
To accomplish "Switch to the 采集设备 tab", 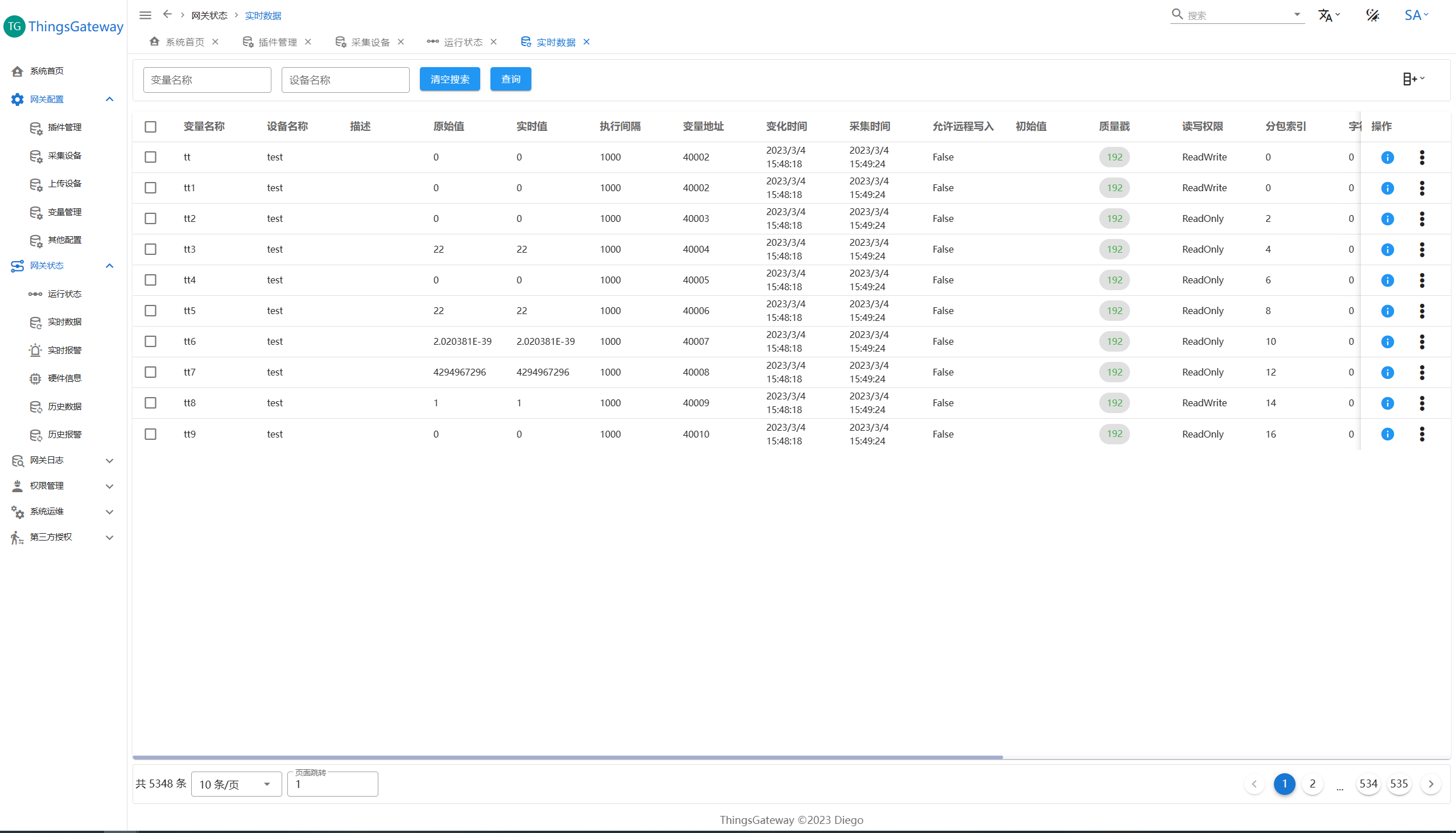I will 370,42.
